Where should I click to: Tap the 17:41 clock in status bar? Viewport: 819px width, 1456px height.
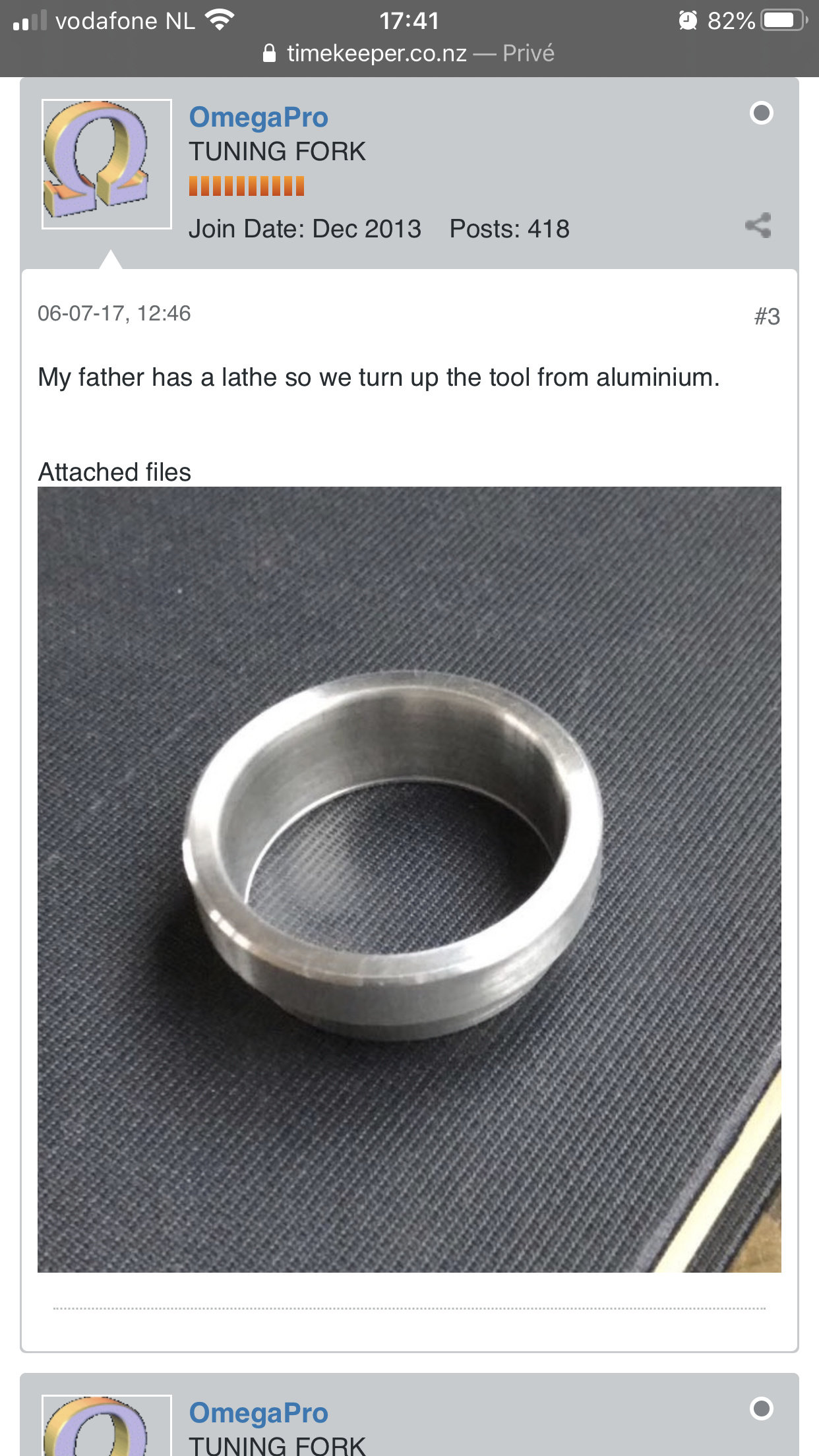409,20
